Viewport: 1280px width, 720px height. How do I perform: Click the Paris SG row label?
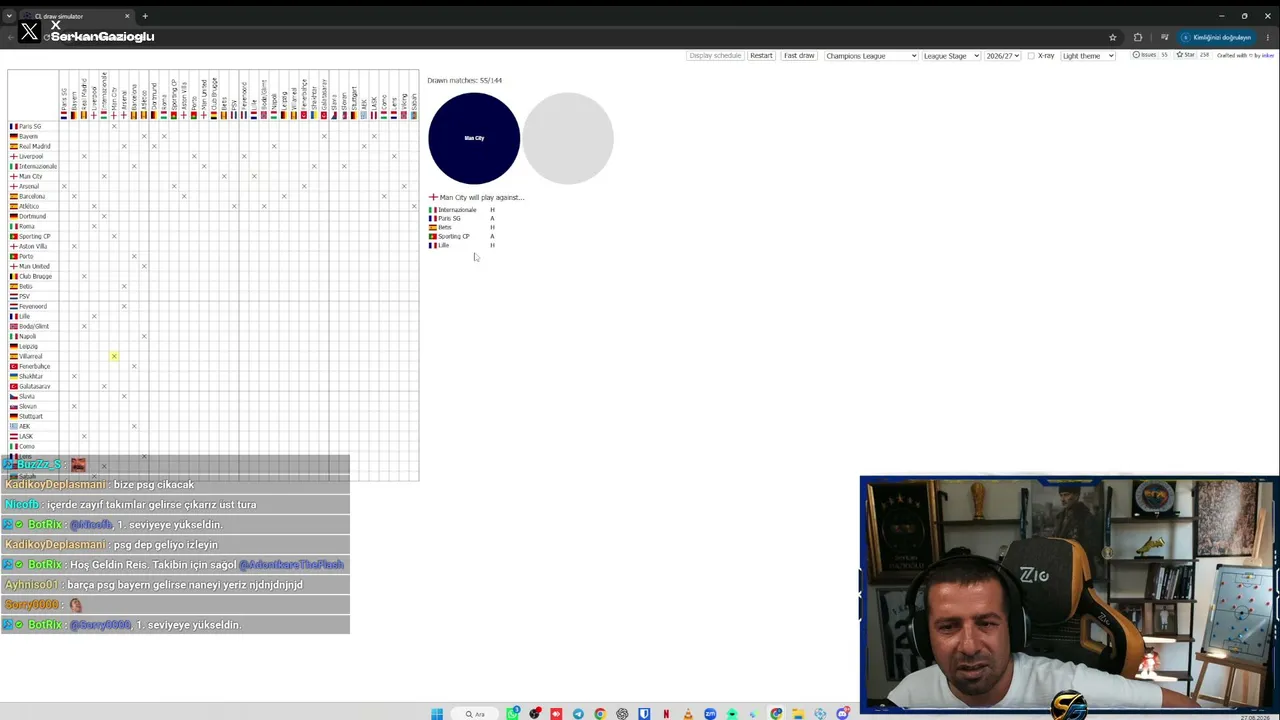30,126
